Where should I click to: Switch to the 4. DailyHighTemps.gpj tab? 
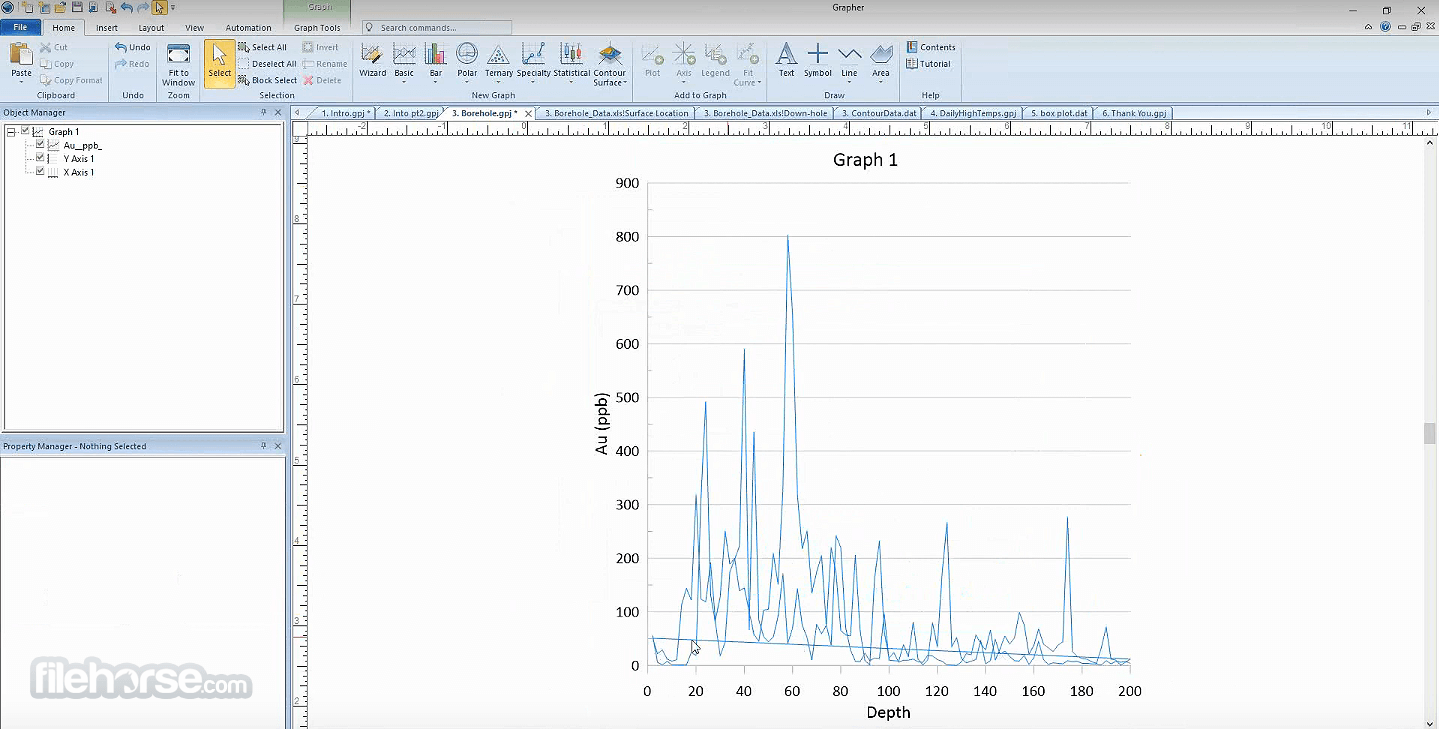click(973, 113)
